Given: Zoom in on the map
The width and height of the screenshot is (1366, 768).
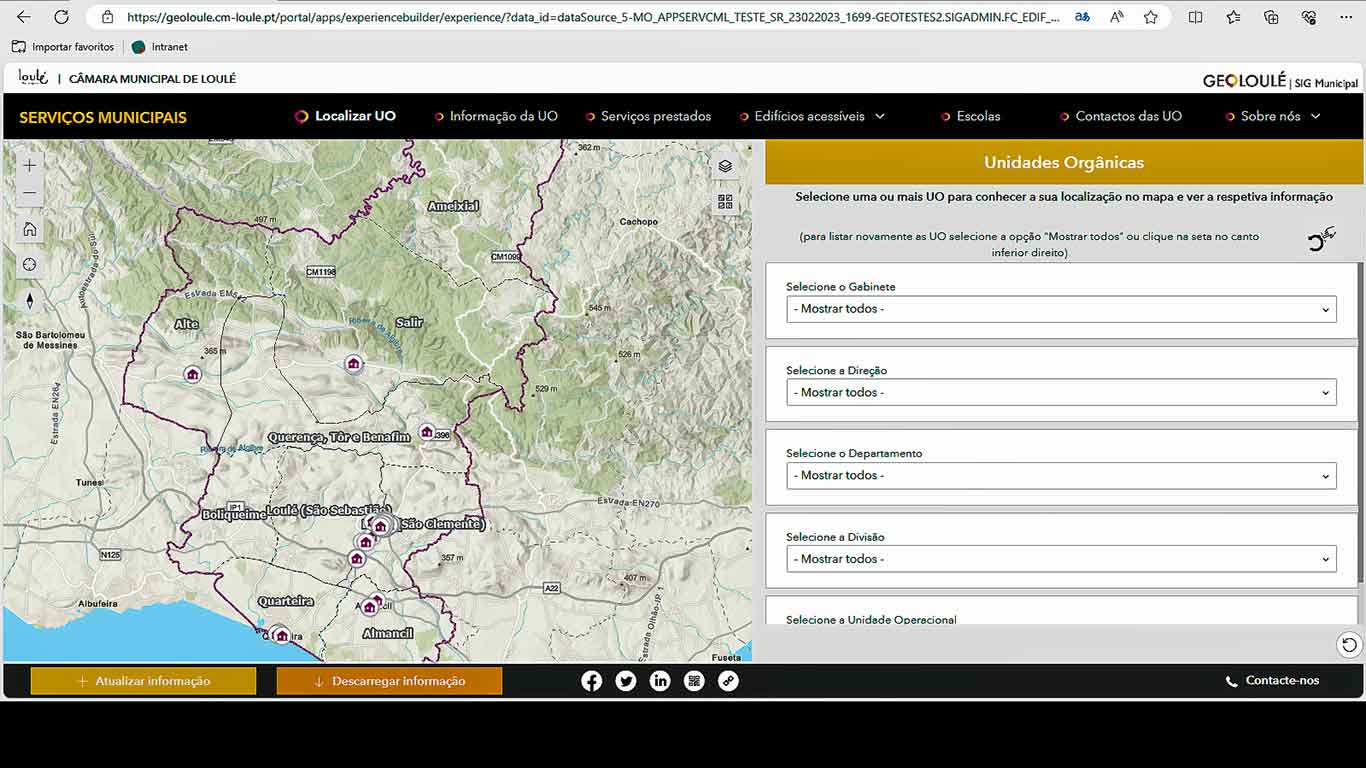Looking at the screenshot, I should tap(30, 165).
